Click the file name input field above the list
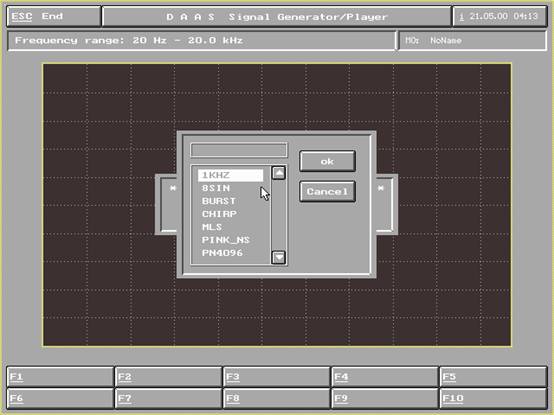The image size is (554, 415). (238, 150)
